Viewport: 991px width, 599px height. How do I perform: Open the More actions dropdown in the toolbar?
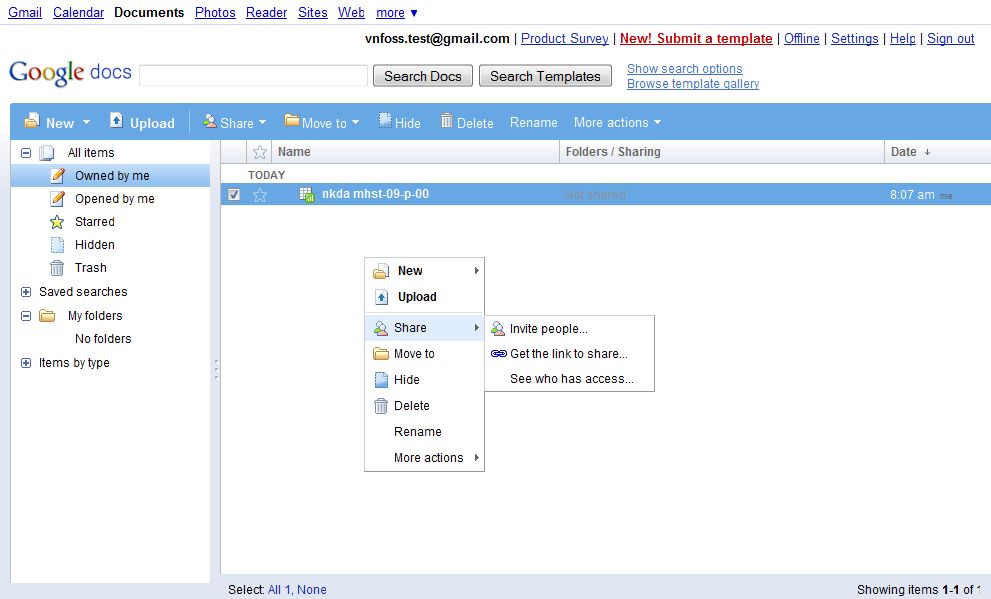(x=617, y=122)
